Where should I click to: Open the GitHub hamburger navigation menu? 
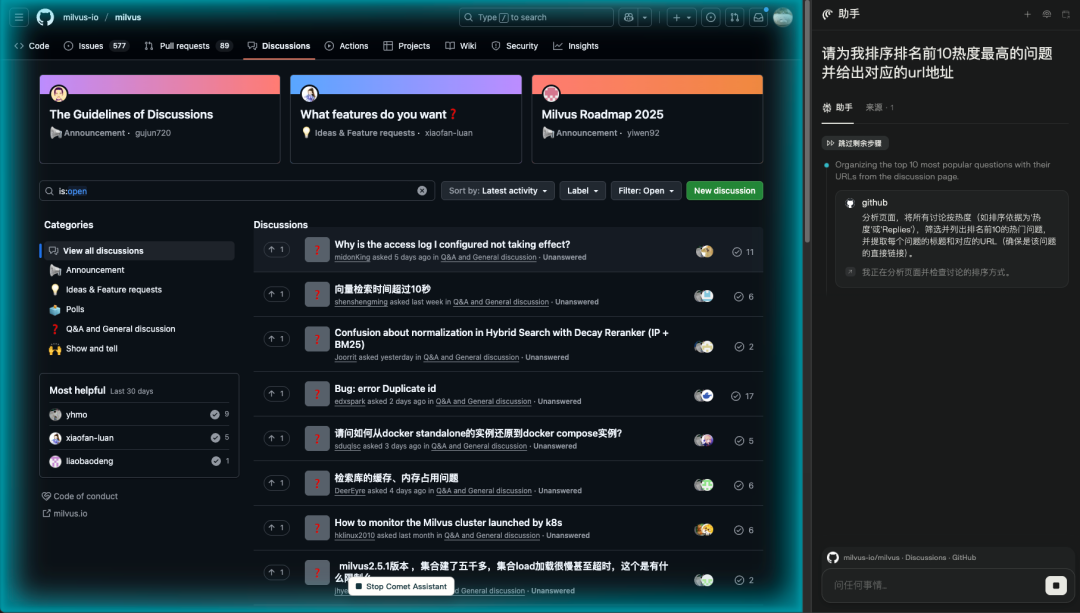(x=19, y=17)
